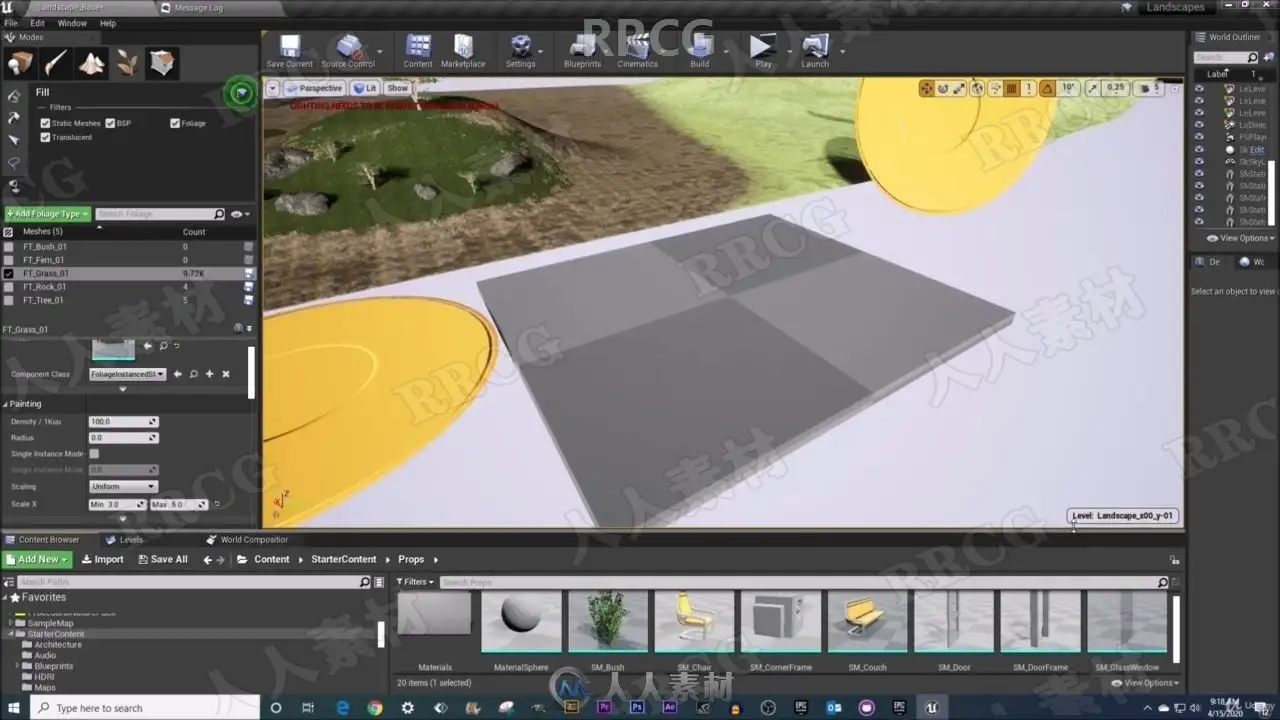Select Place mode in Modes panel
This screenshot has height=720, width=1280.
click(x=20, y=64)
